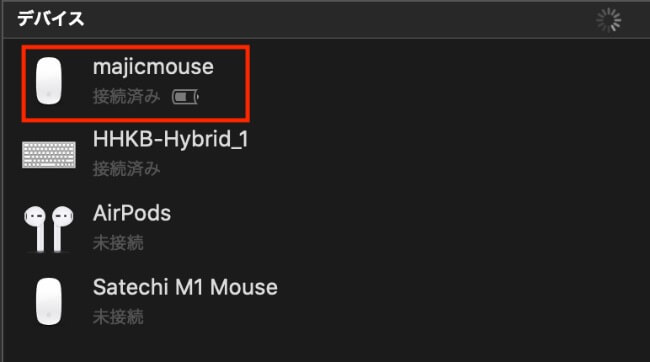Click empty list area below Satechi mouse

pyautogui.click(x=325, y=346)
